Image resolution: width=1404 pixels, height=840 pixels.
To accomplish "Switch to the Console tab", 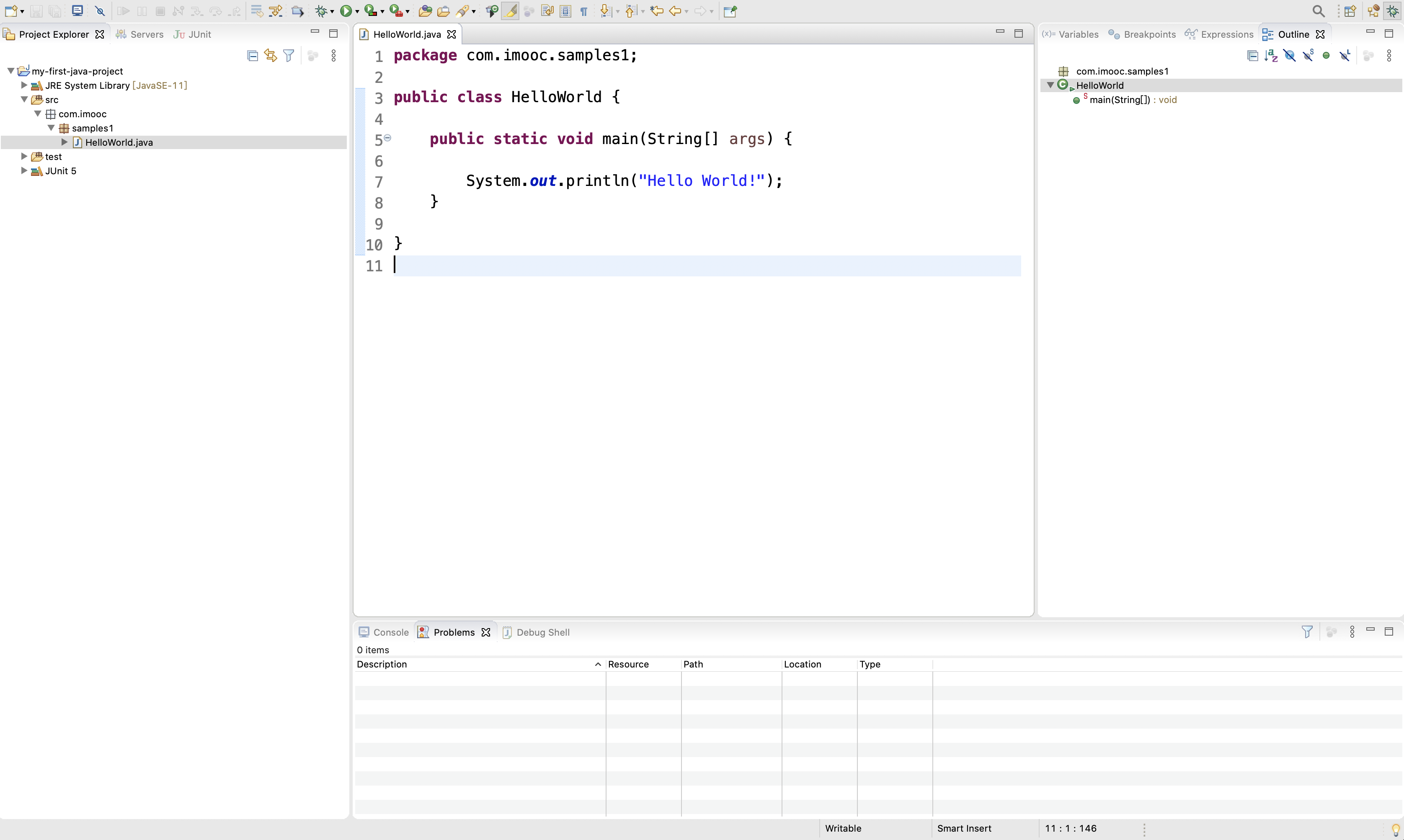I will coord(384,632).
